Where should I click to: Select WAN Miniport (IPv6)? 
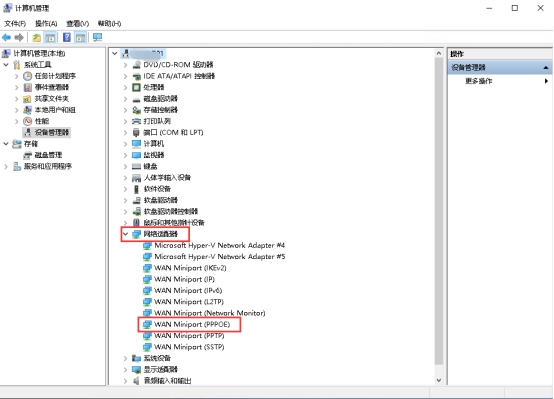pos(188,291)
